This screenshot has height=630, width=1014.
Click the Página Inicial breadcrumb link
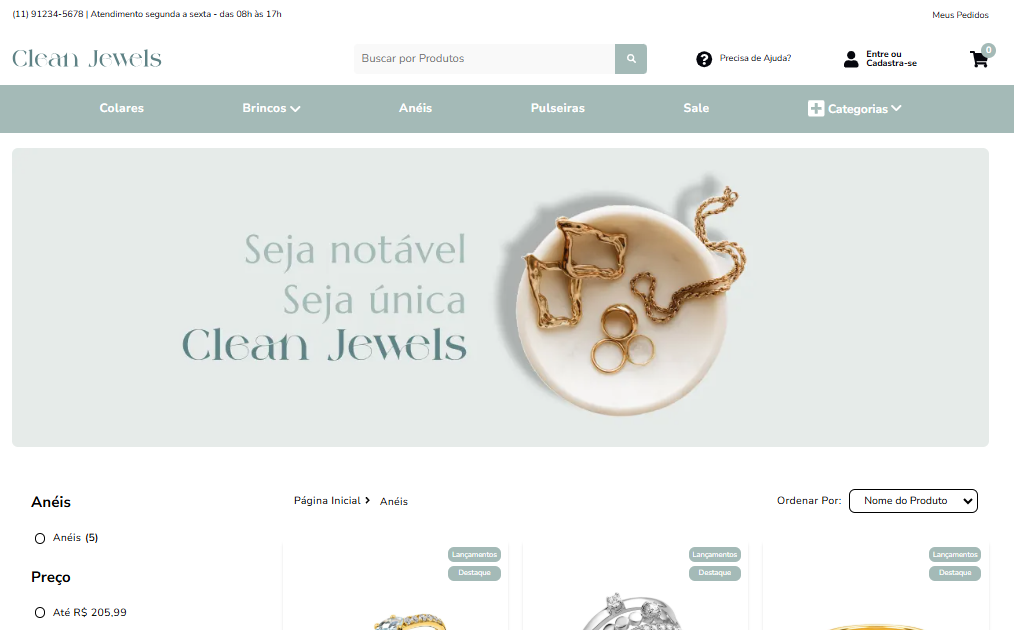(x=327, y=501)
